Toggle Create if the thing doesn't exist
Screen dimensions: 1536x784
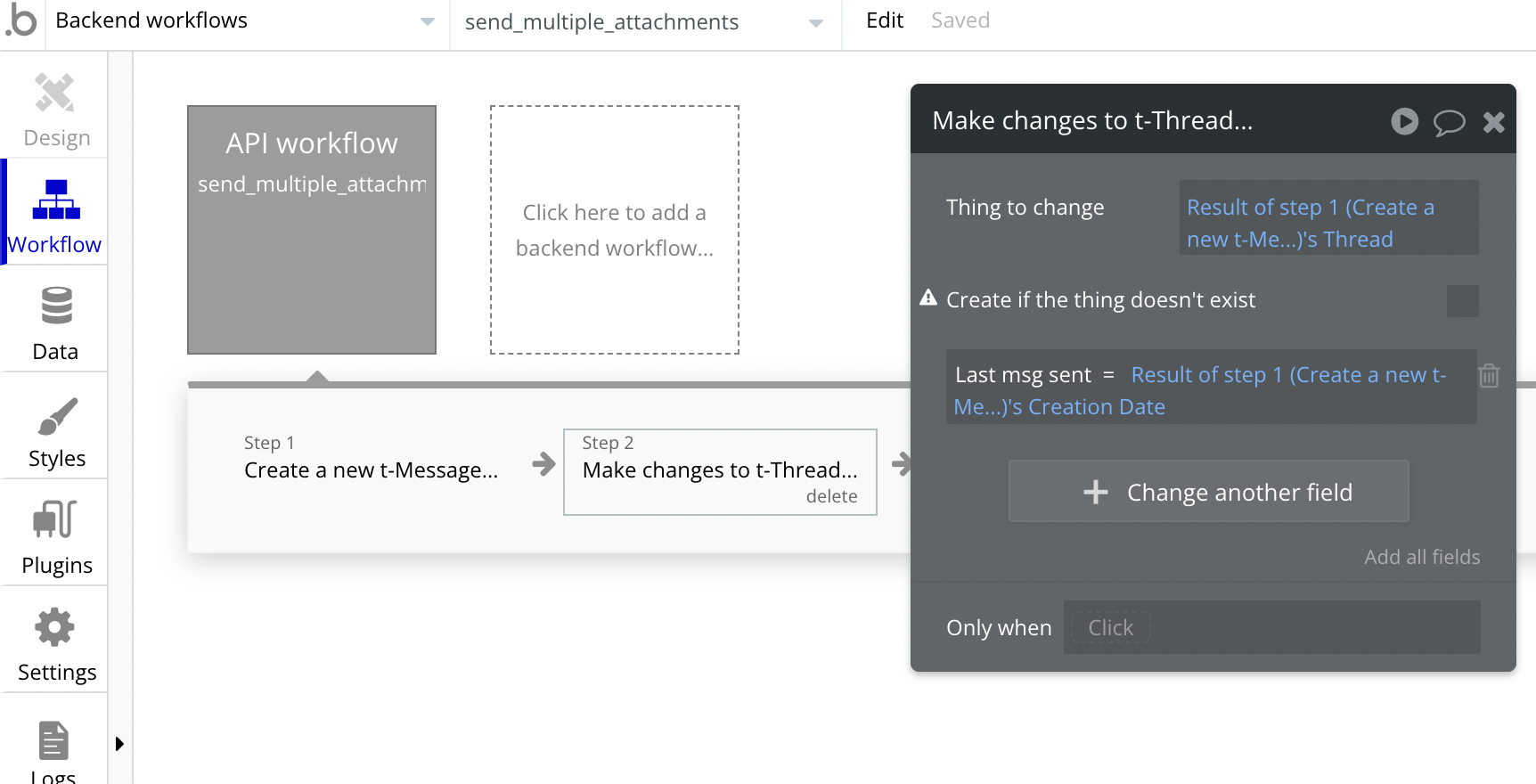pyautogui.click(x=1462, y=301)
